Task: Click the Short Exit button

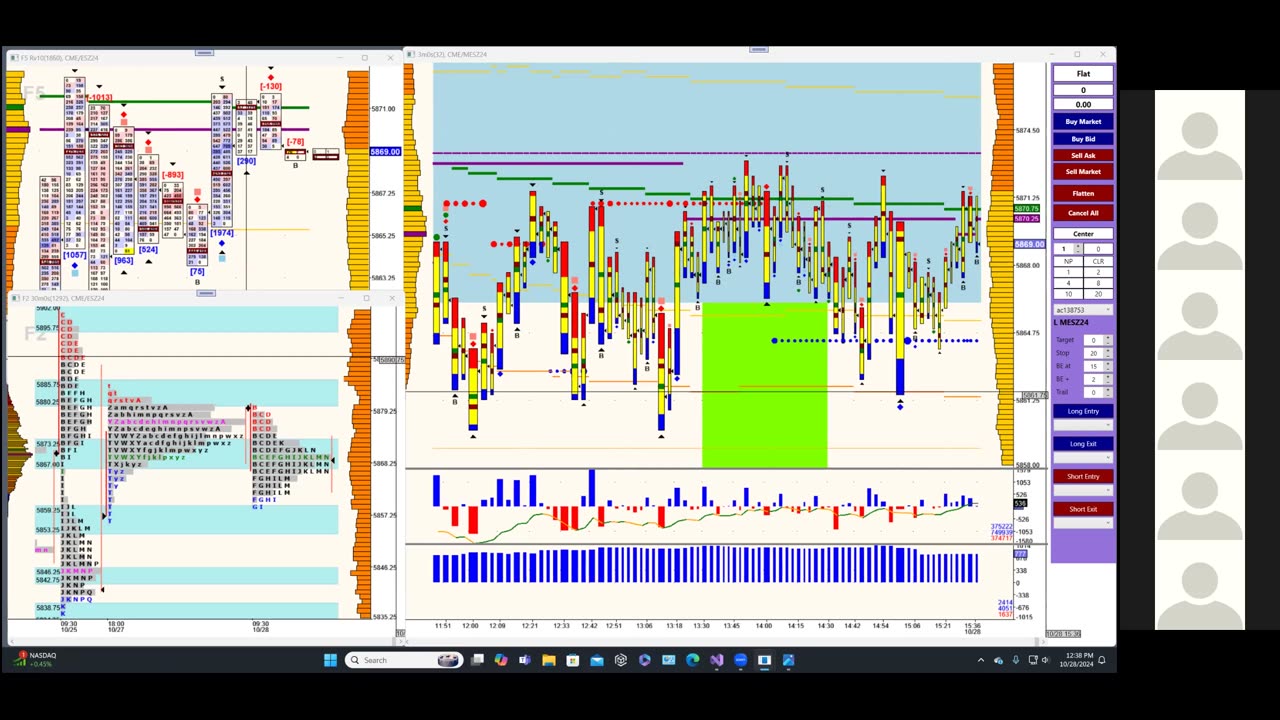Action: coord(1083,509)
